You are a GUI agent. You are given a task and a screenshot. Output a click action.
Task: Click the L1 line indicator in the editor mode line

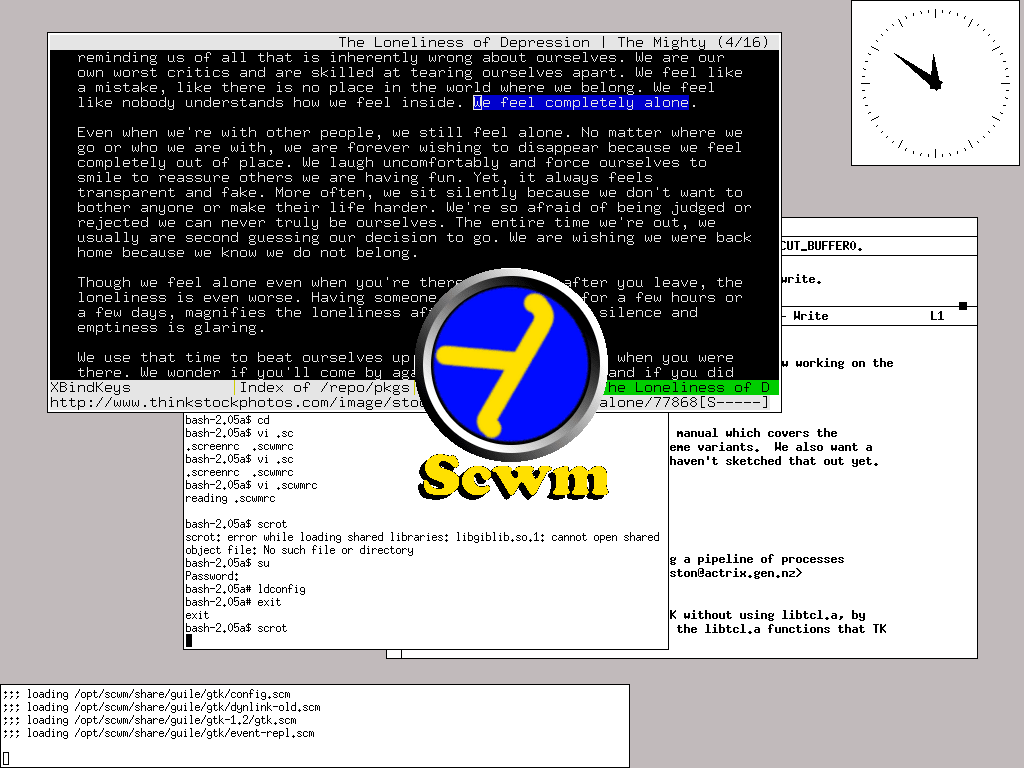tap(937, 316)
